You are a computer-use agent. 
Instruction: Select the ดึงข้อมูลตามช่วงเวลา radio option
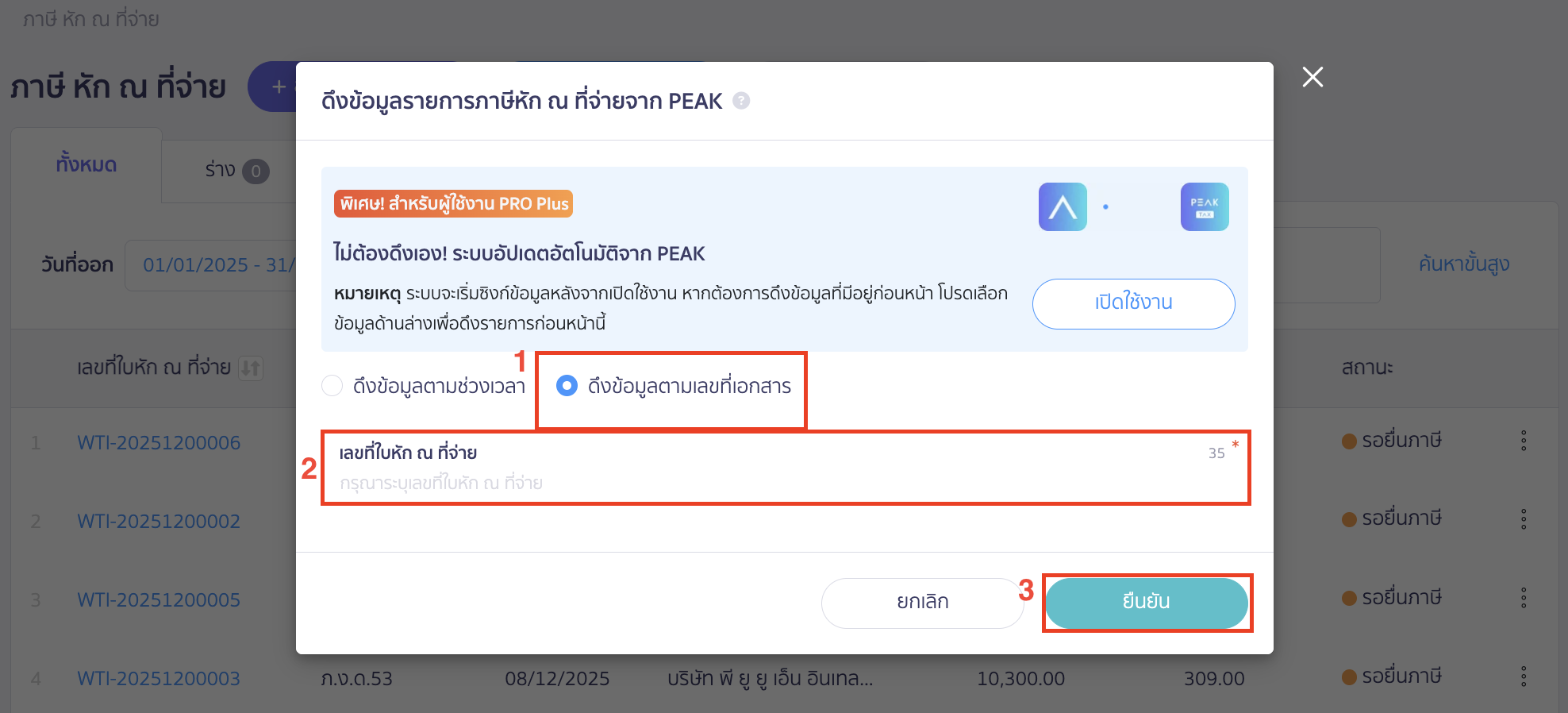click(332, 386)
